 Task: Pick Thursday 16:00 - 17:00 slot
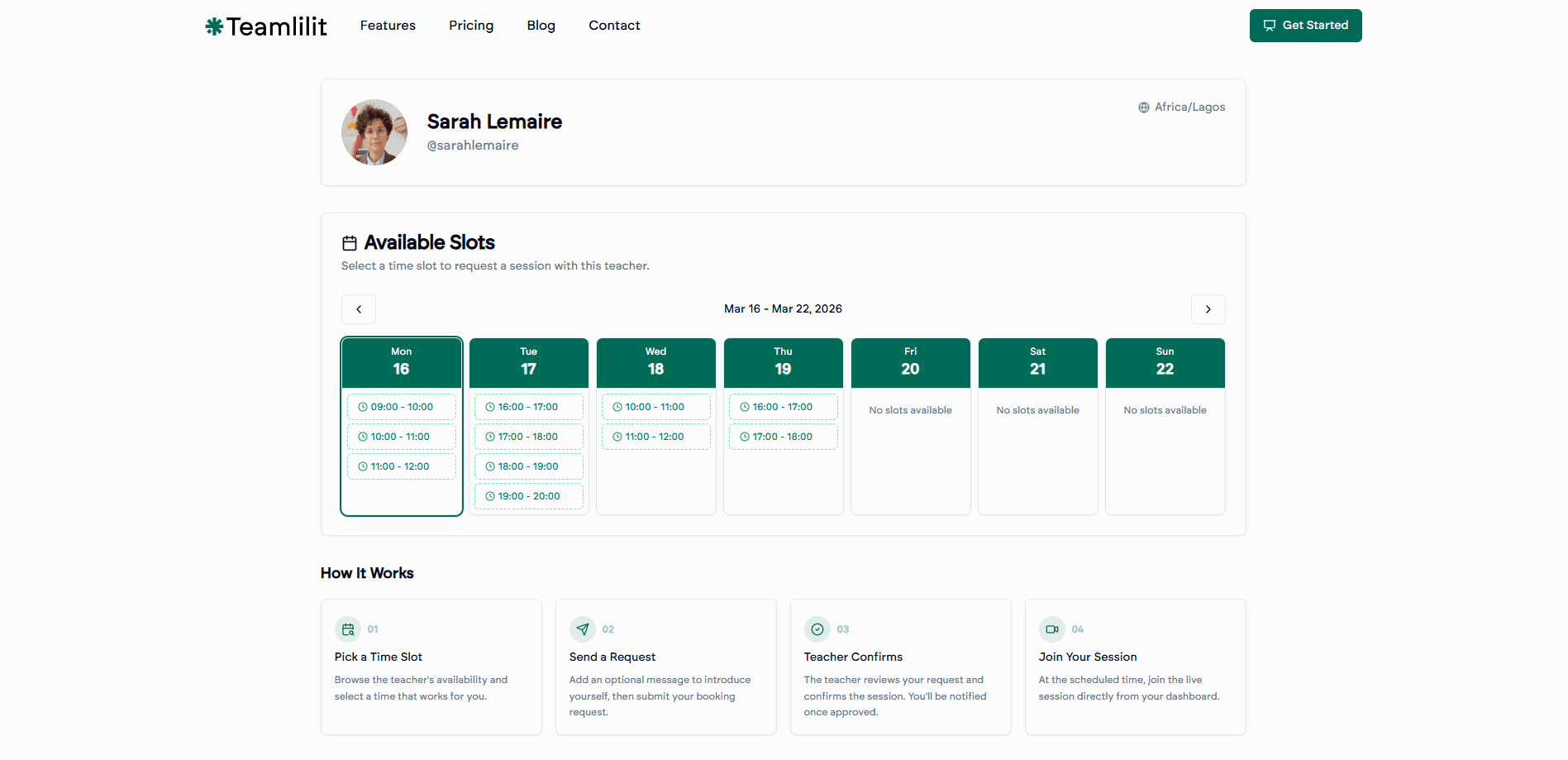click(x=784, y=407)
